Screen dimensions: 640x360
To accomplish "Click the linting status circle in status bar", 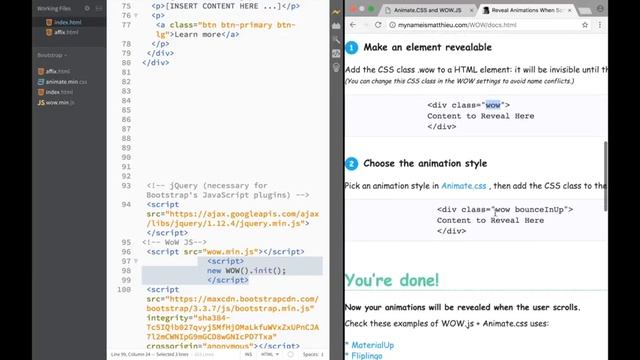I will point(290,354).
